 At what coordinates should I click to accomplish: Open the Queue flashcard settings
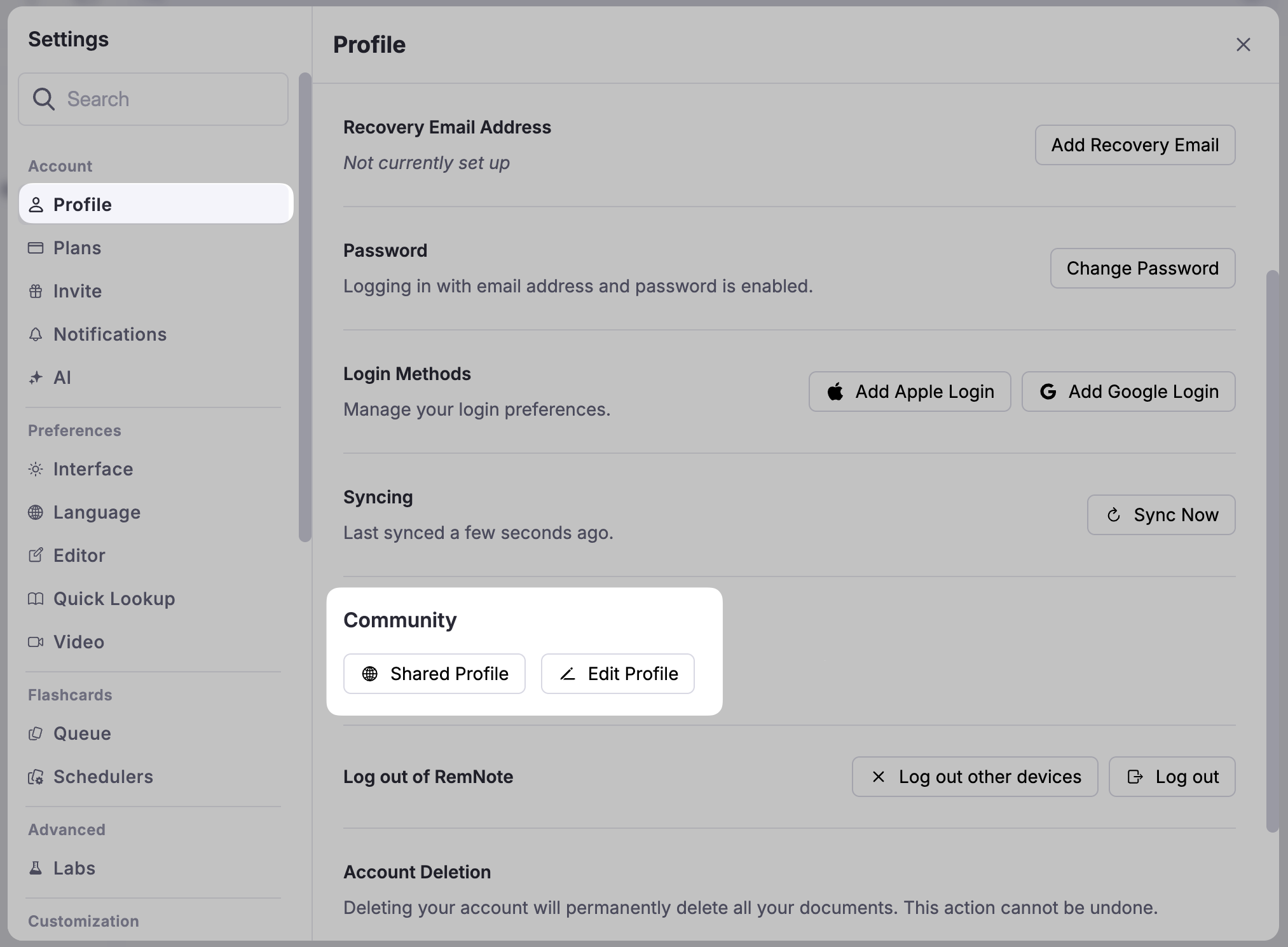[82, 733]
